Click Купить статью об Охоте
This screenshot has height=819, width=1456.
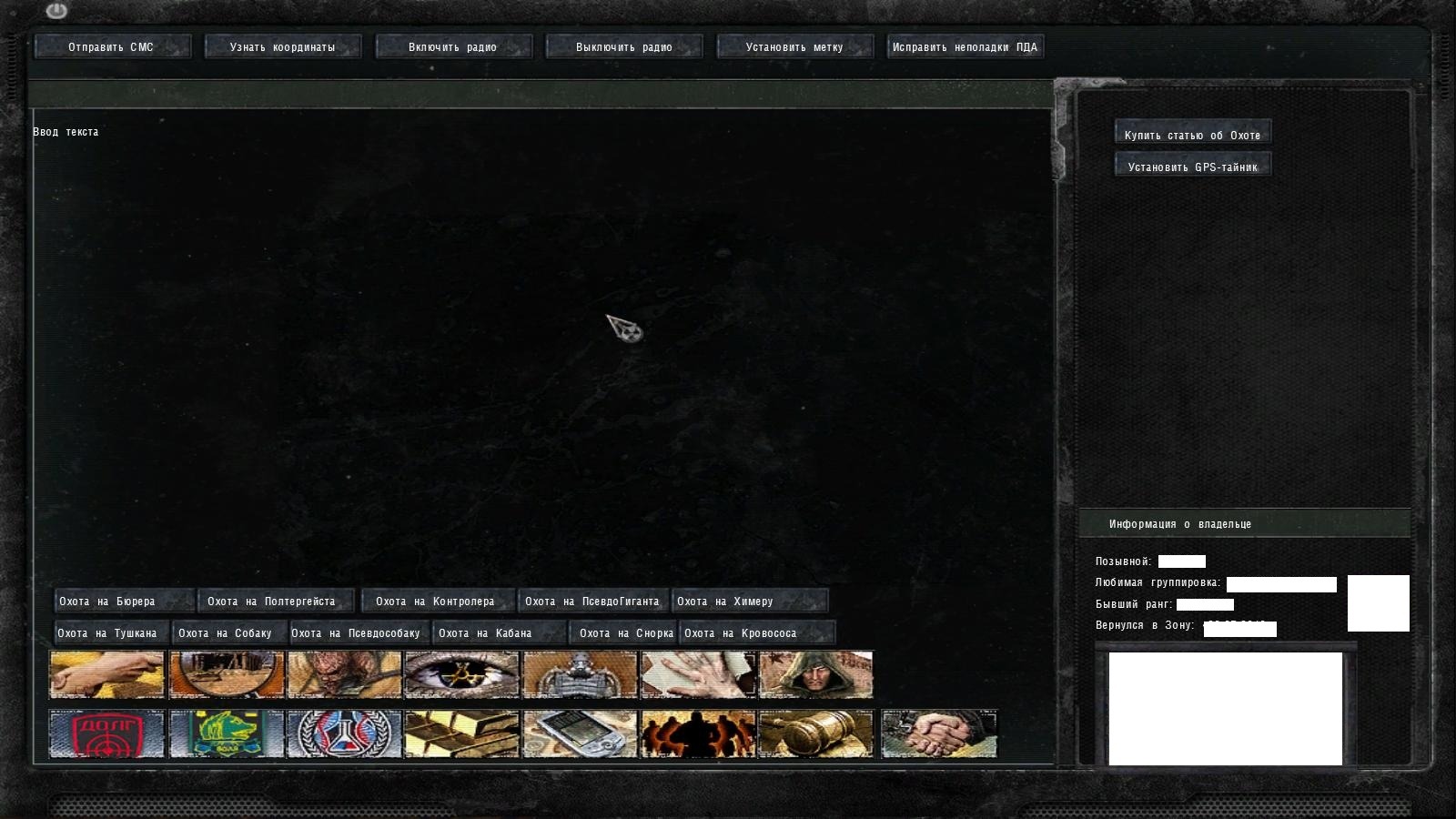point(1193,133)
